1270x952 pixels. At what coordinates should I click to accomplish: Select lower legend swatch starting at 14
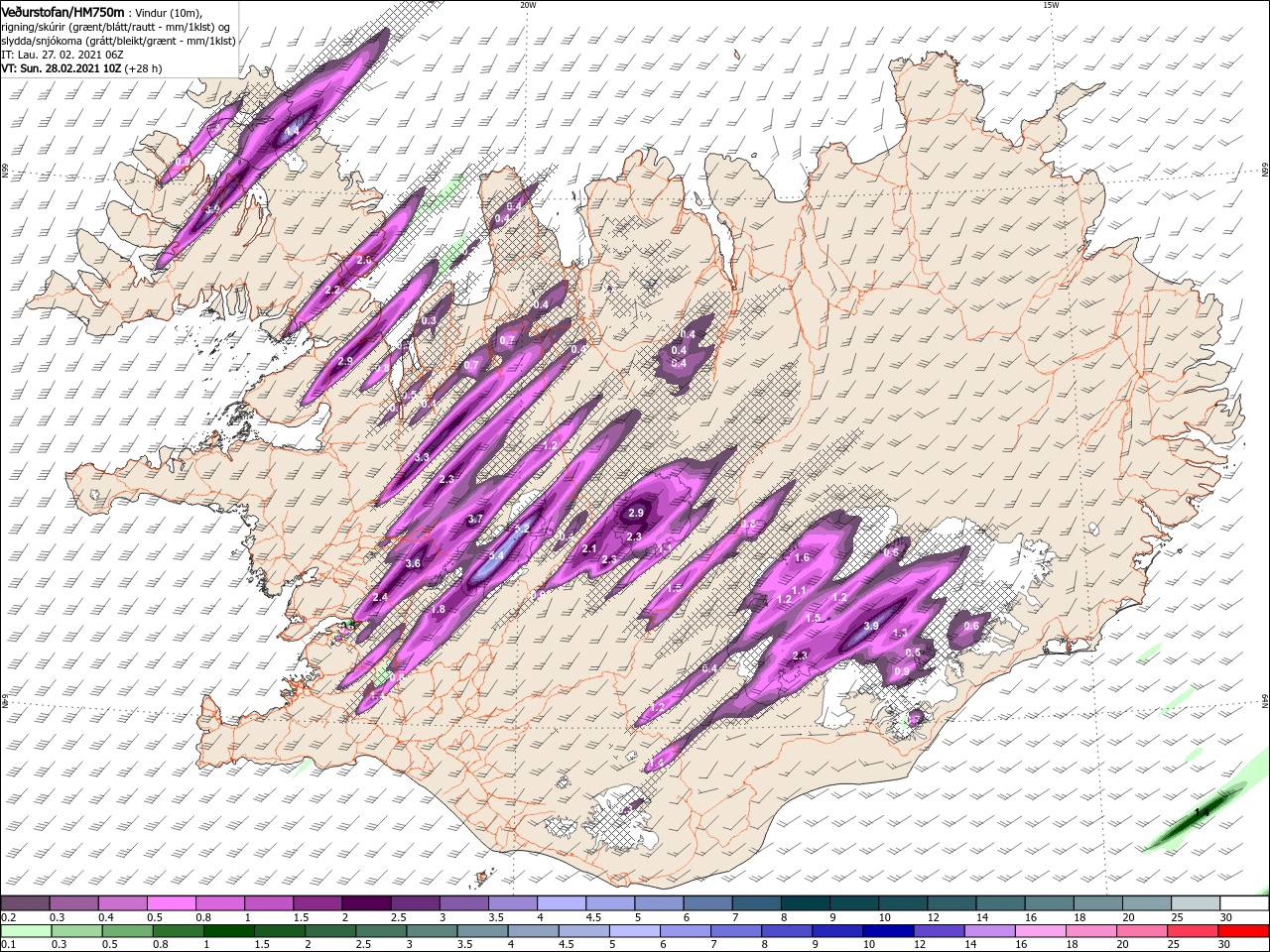[x=988, y=931]
